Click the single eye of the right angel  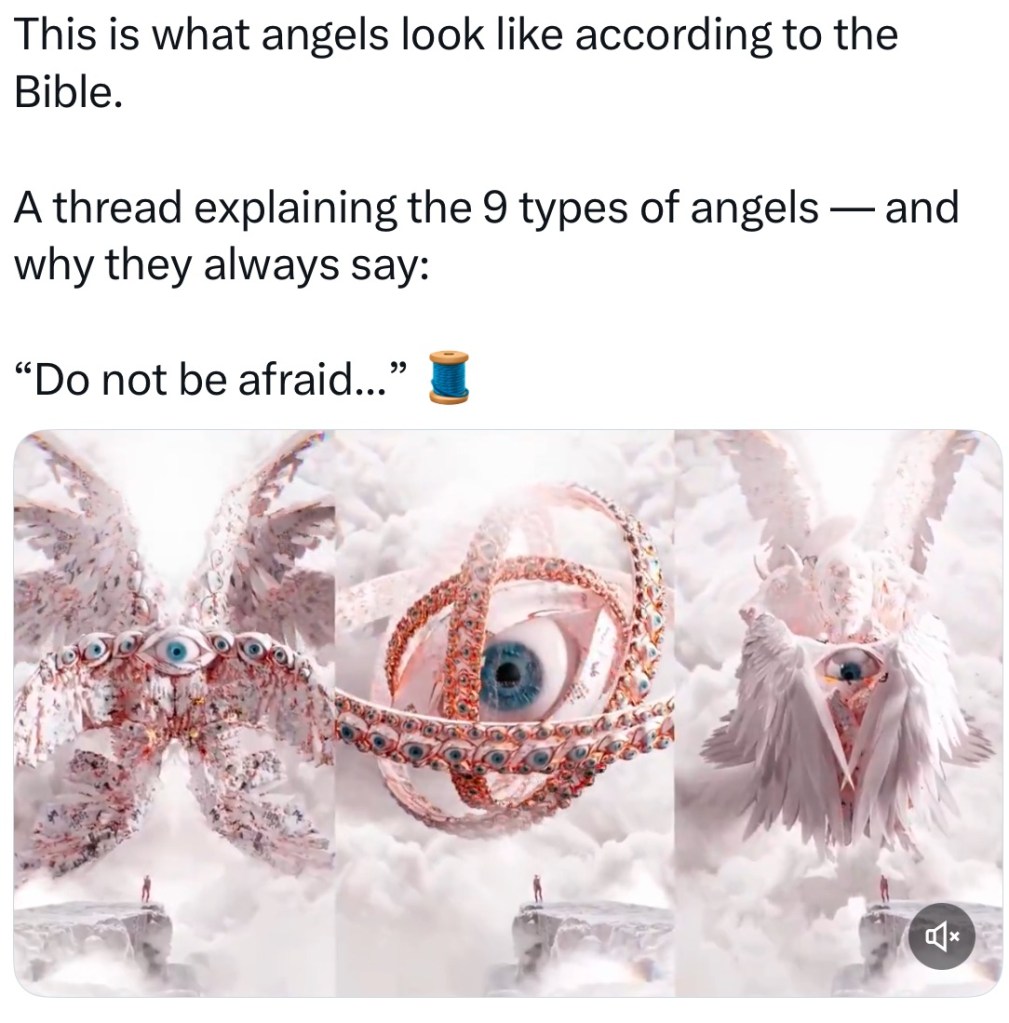pyautogui.click(x=848, y=667)
